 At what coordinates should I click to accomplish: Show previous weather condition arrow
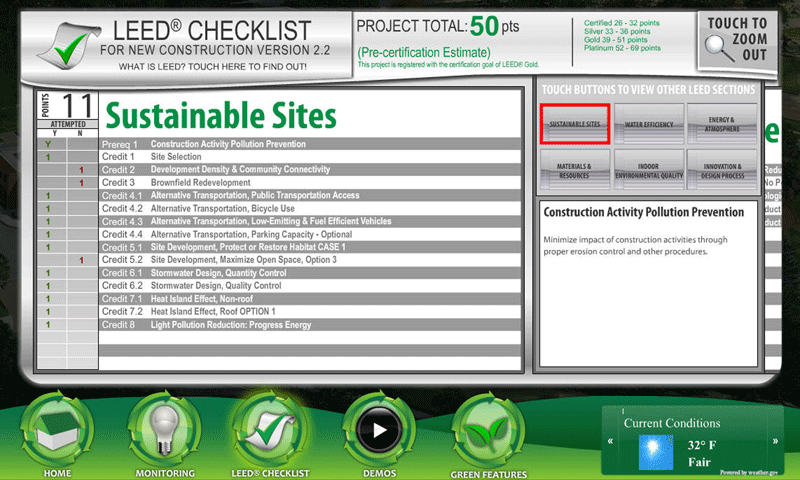[610, 441]
